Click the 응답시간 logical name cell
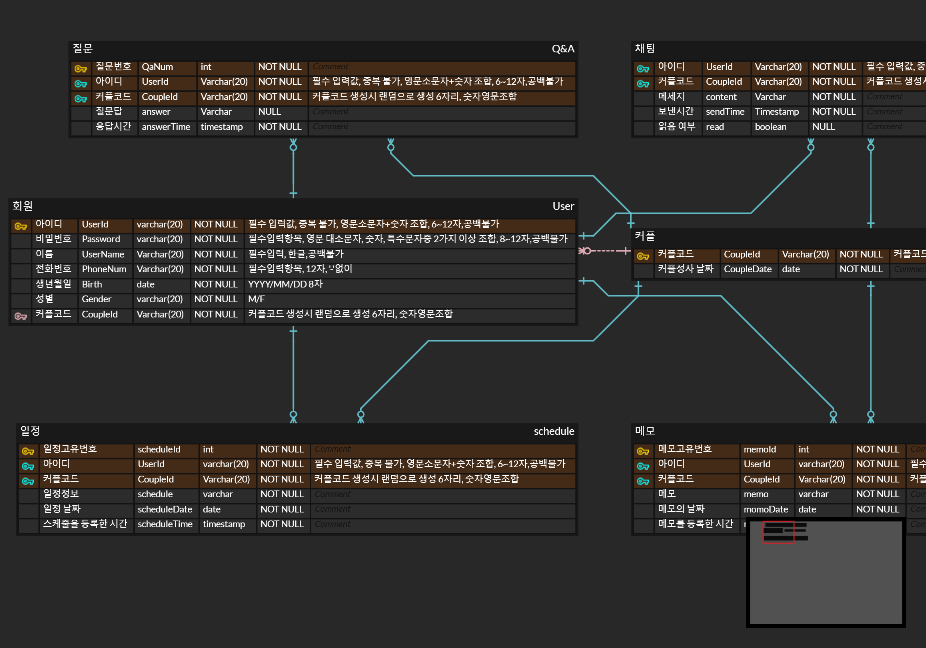Image resolution: width=926 pixels, height=648 pixels. click(x=115, y=127)
